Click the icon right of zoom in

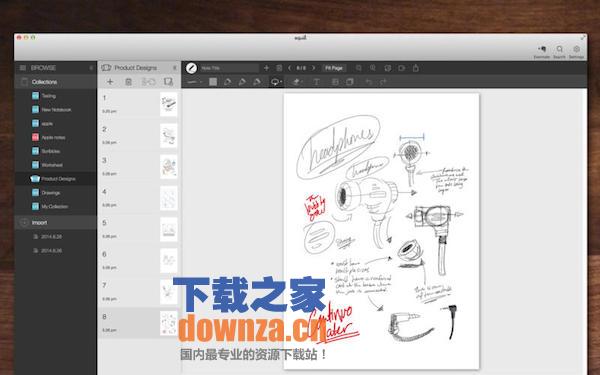pos(387,68)
